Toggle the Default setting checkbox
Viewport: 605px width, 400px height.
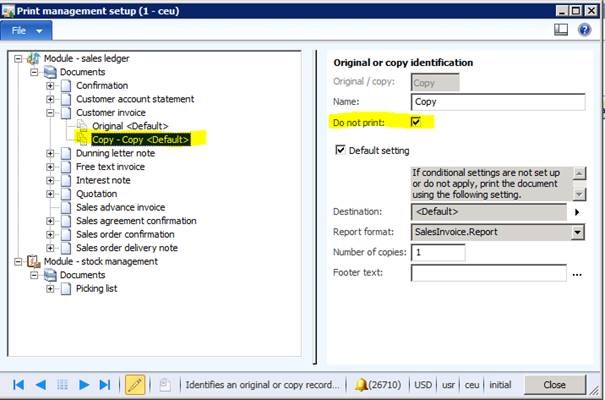tap(340, 150)
